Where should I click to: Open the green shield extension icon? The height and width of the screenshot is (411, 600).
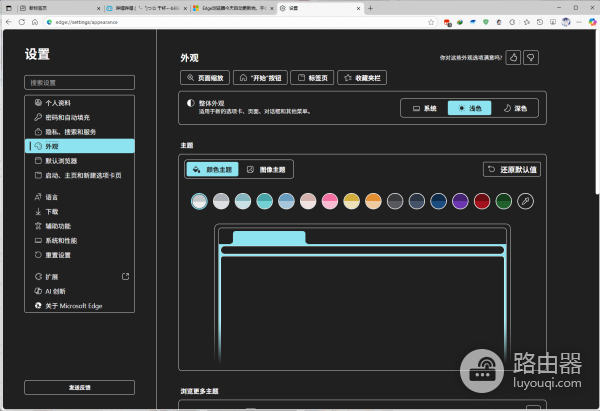pyautogui.click(x=486, y=22)
